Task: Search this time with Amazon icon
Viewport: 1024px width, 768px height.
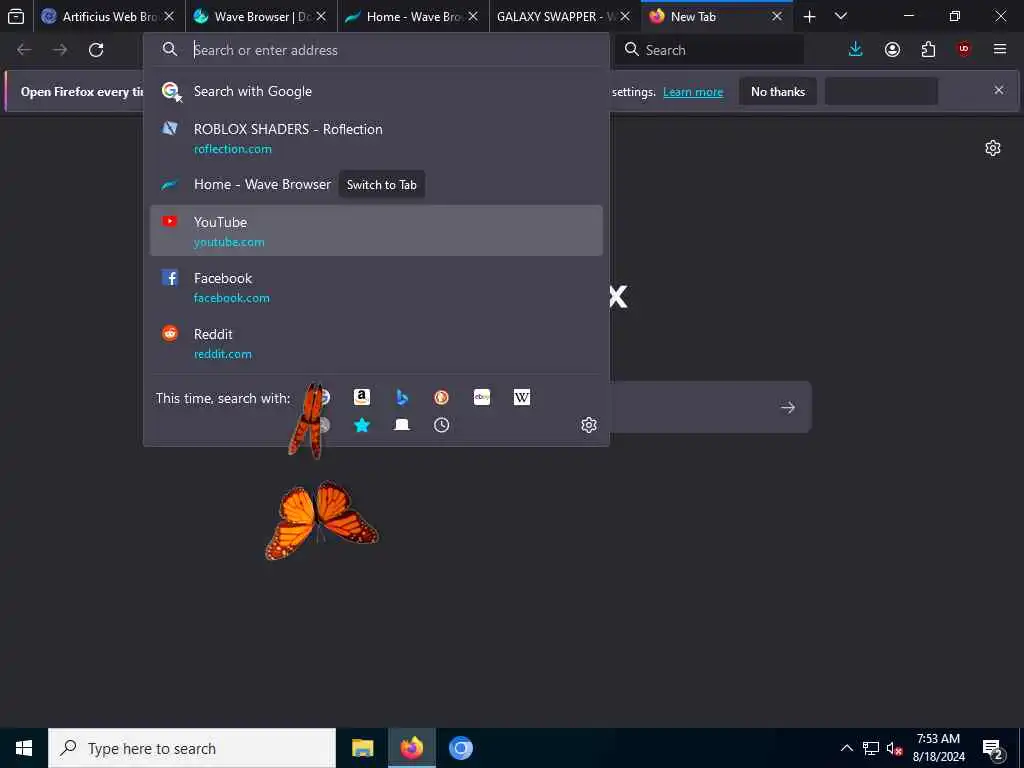Action: coord(362,397)
